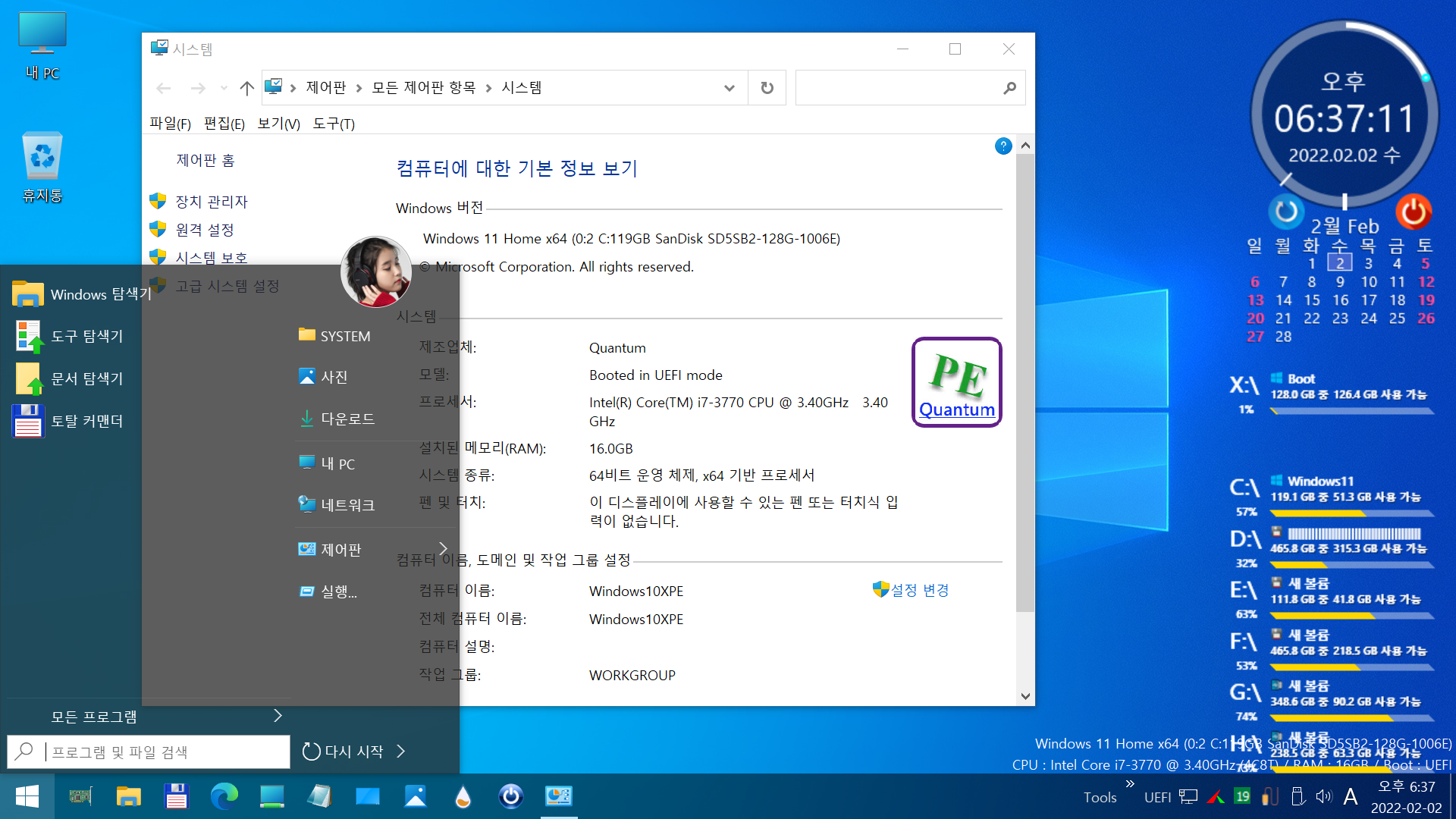
Task: Click X:\ Boot drive usage bar
Action: tap(1352, 411)
